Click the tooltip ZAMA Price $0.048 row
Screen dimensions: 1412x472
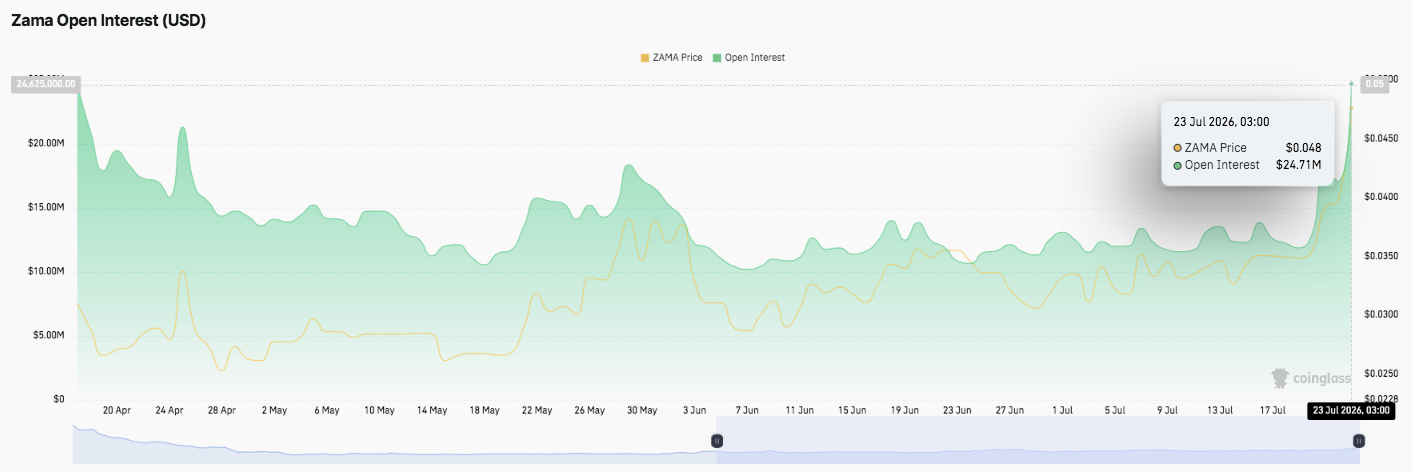1247,148
